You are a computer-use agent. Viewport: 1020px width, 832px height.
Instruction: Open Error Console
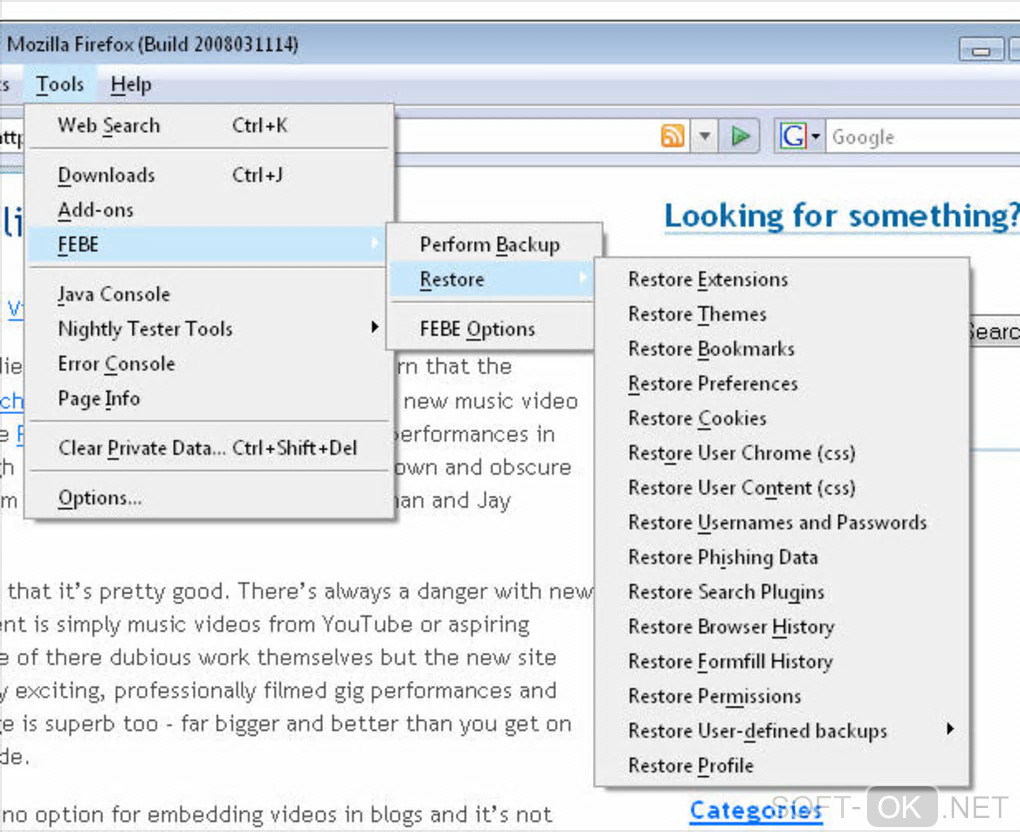coord(209,364)
